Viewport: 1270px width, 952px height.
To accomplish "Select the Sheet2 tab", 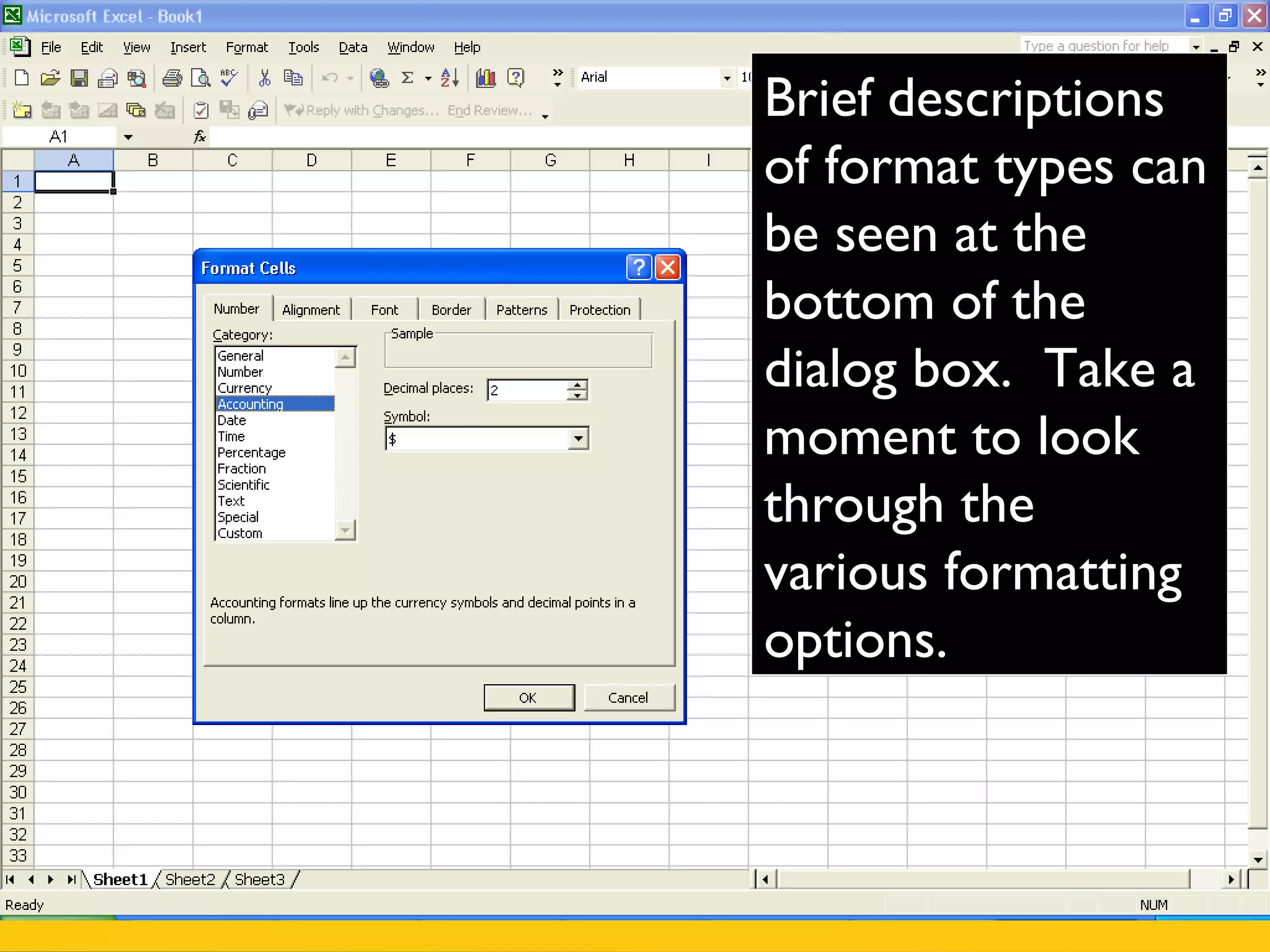I will coord(190,879).
